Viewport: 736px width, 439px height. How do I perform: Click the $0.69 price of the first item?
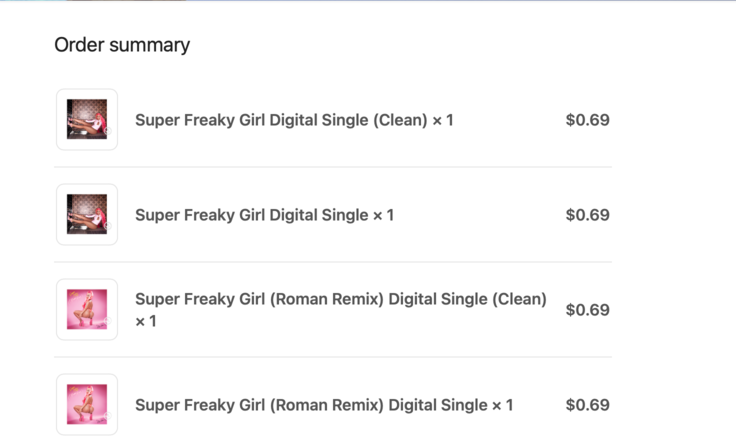pos(588,120)
